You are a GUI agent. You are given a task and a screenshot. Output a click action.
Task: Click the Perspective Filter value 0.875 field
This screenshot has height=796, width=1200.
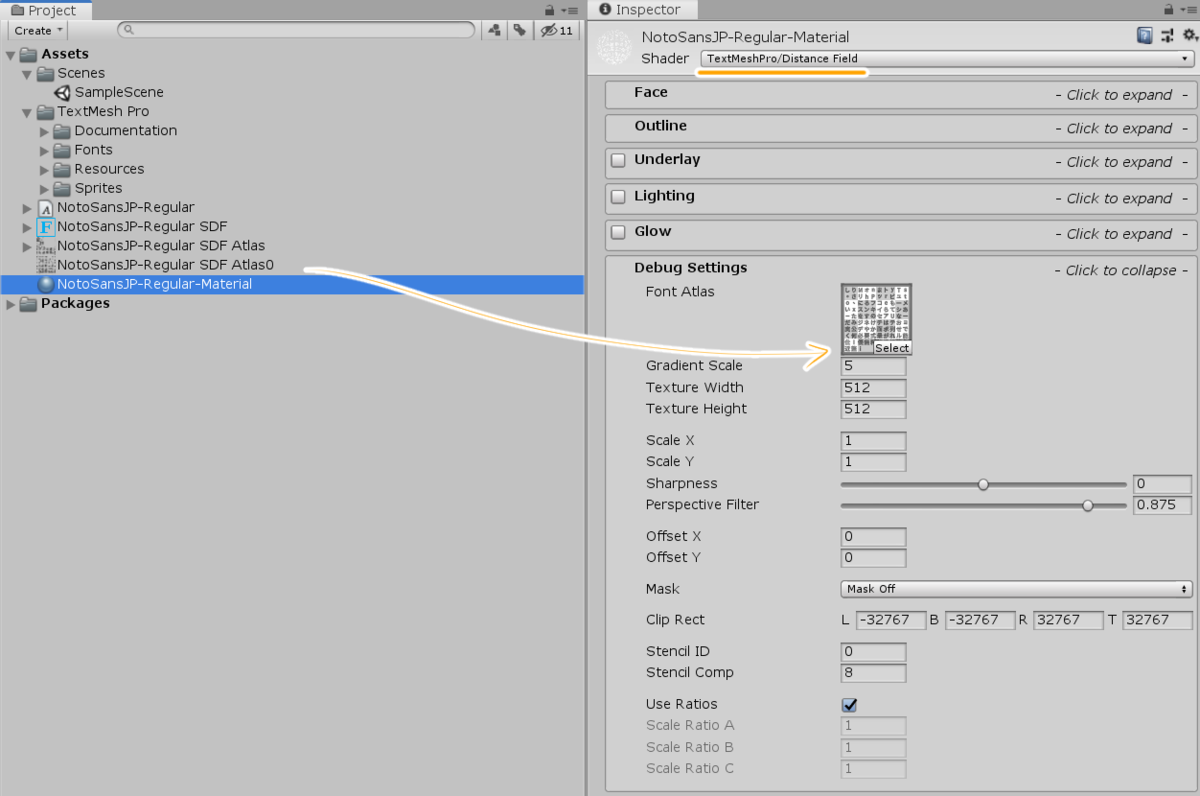point(1162,505)
